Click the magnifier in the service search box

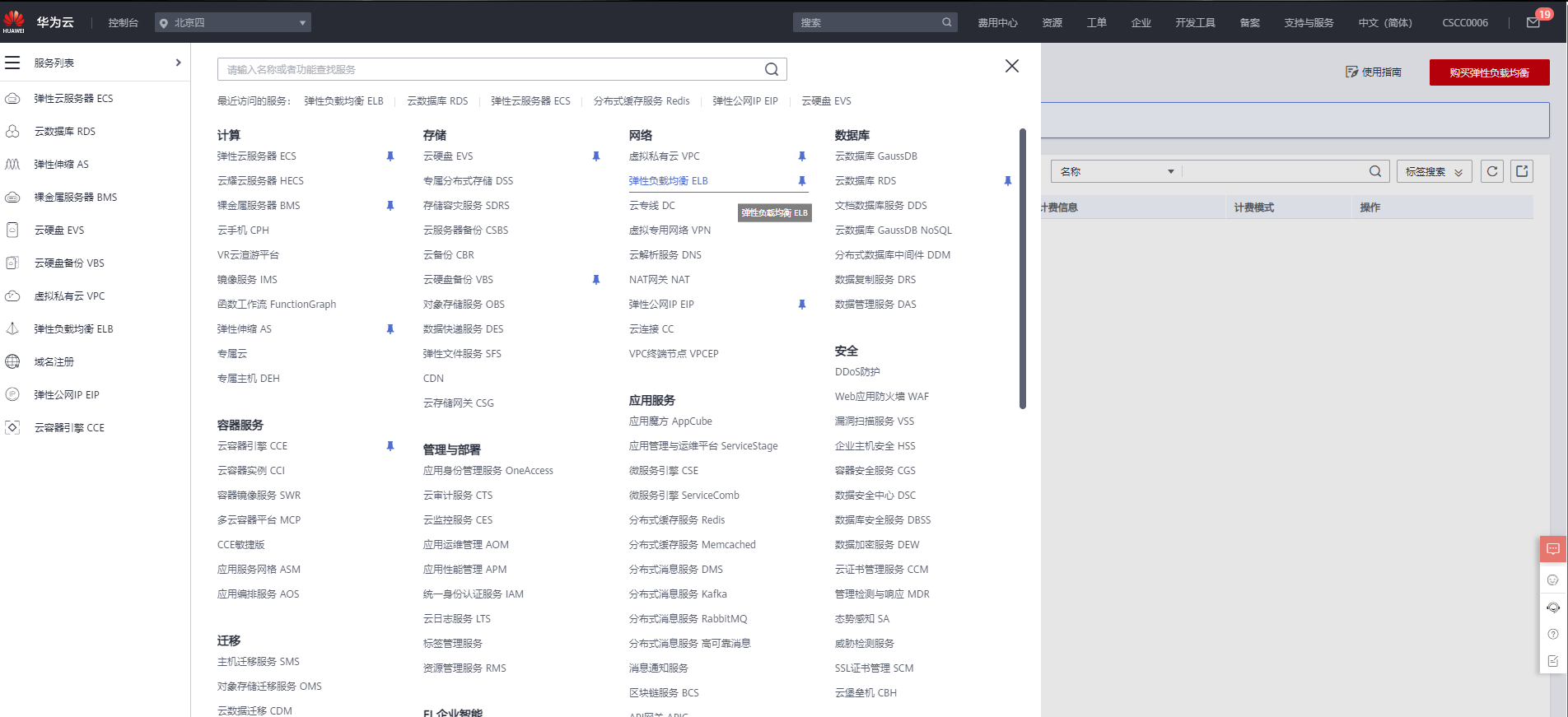click(x=772, y=69)
